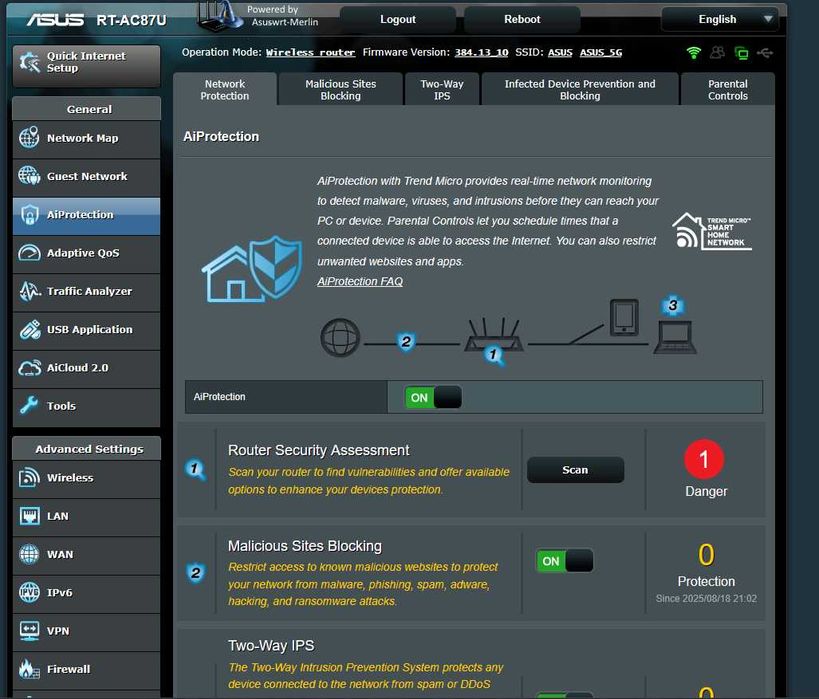Click the WAN globe icon
Screen dimensions: 819x699
pos(29,554)
